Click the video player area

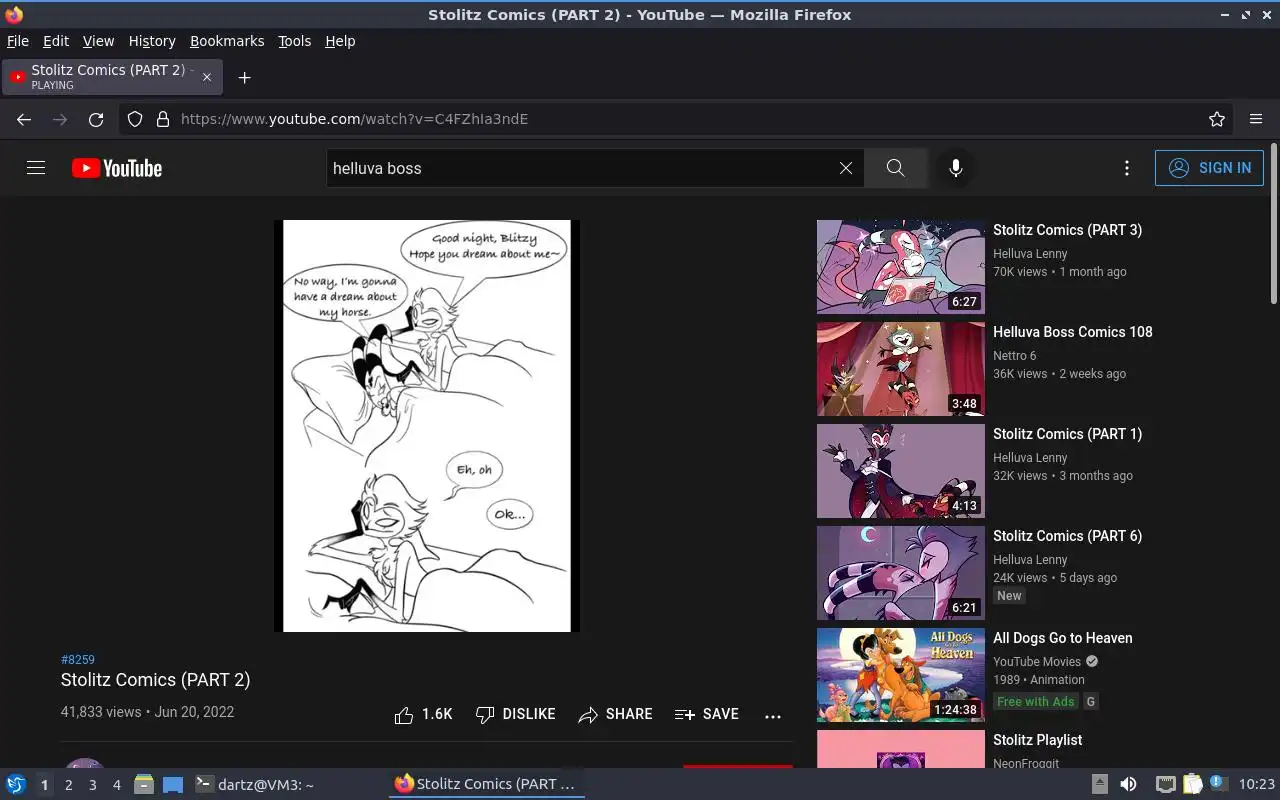[427, 426]
